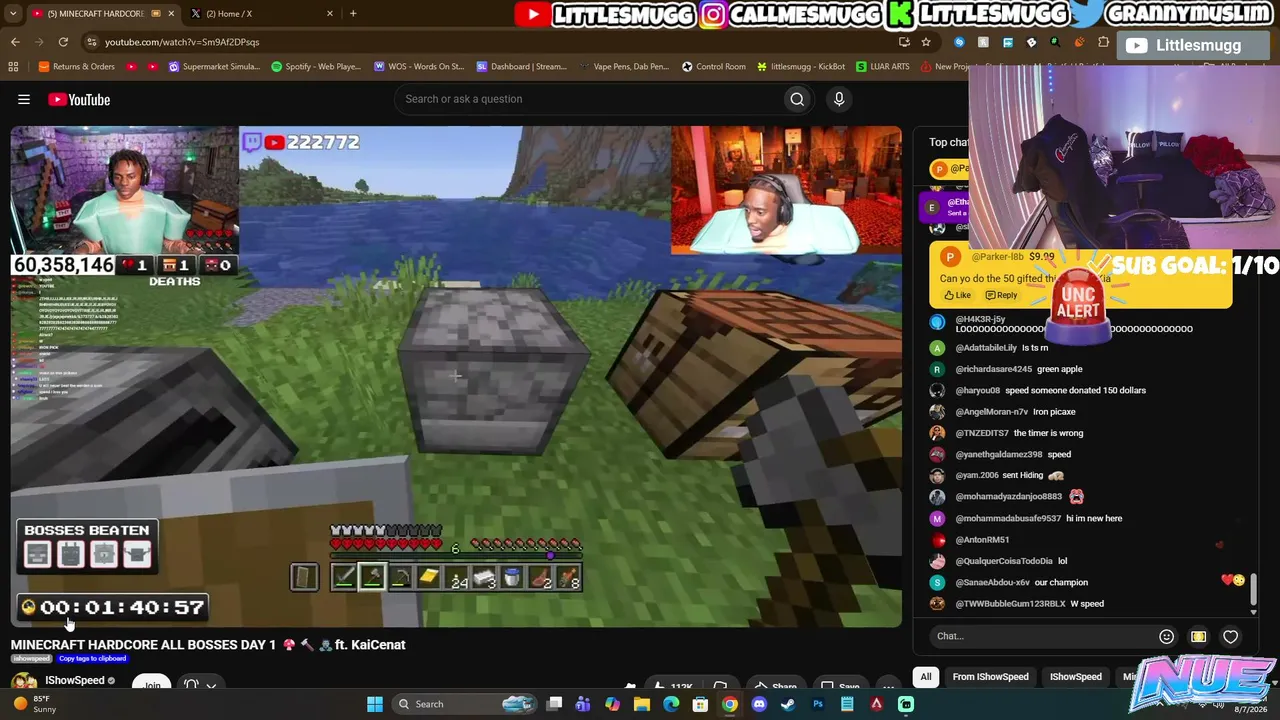The image size is (1280, 720).
Task: Click the video player to pause
Action: click(x=456, y=376)
